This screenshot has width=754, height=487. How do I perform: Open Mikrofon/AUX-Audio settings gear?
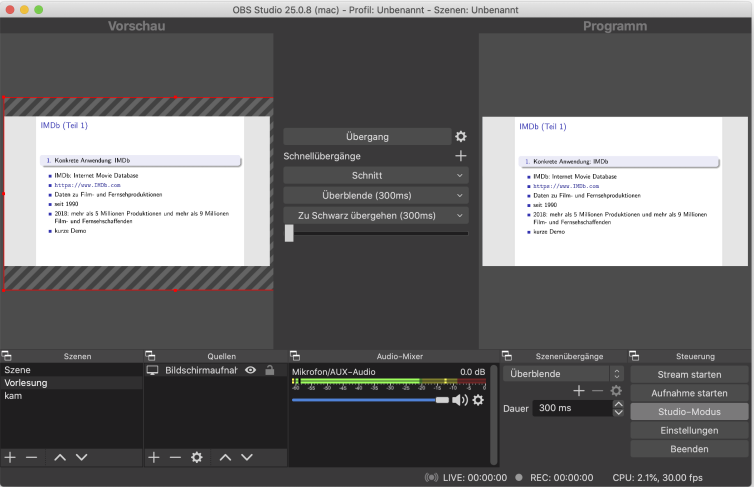point(478,400)
